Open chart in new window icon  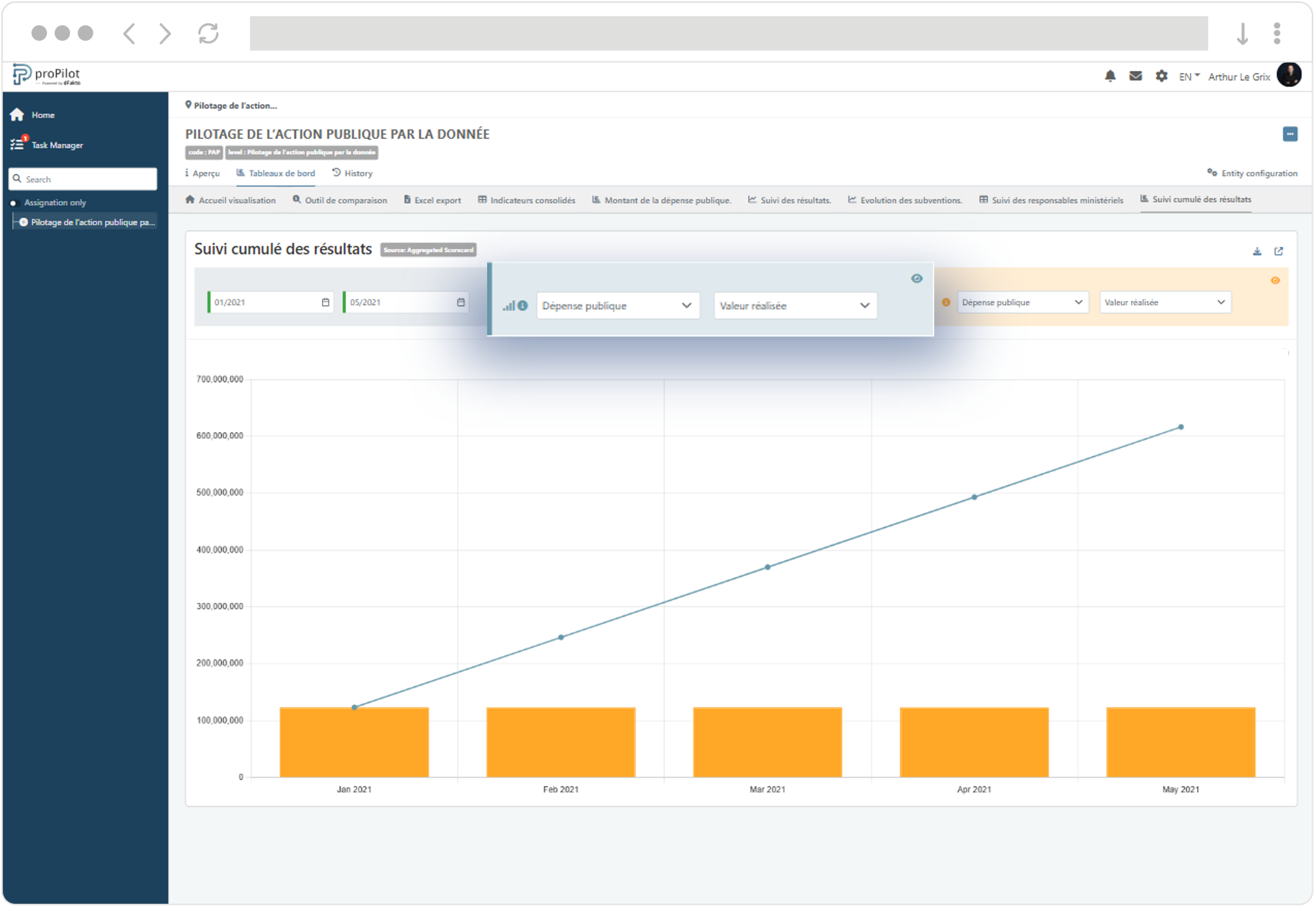tap(1278, 252)
